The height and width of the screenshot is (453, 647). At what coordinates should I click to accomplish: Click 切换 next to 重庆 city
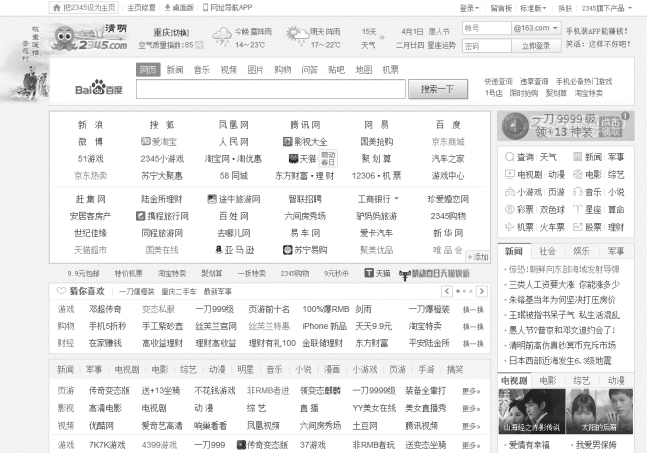180,33
